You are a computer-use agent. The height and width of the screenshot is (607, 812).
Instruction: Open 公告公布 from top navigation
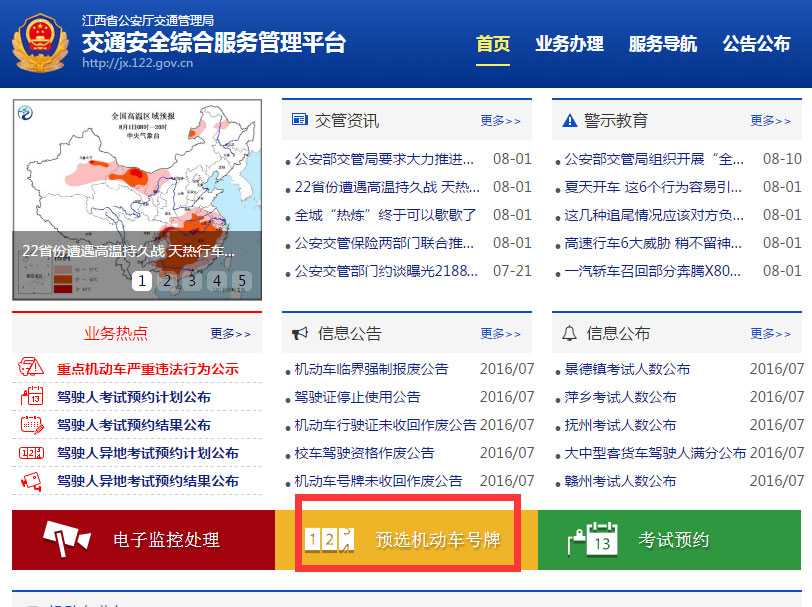tap(756, 44)
